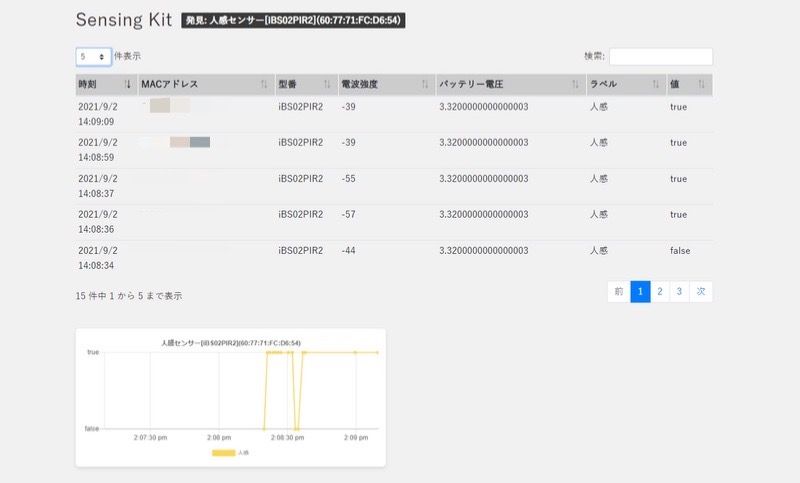The width and height of the screenshot is (800, 483).
Task: Sort by 値 column sort icon
Action: tap(702, 84)
